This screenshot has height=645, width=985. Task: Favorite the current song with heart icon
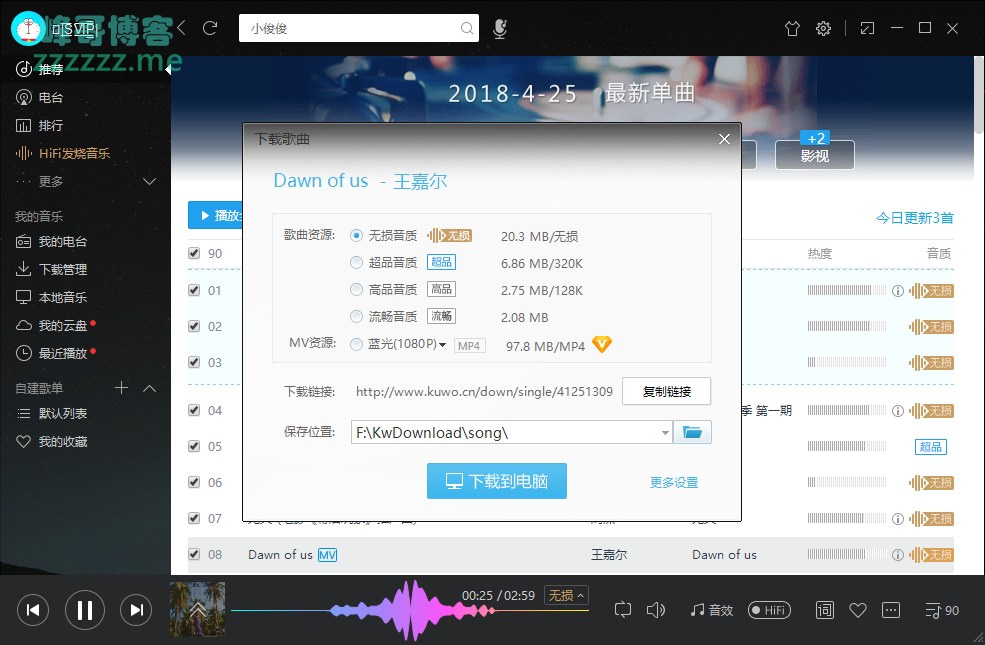(857, 609)
